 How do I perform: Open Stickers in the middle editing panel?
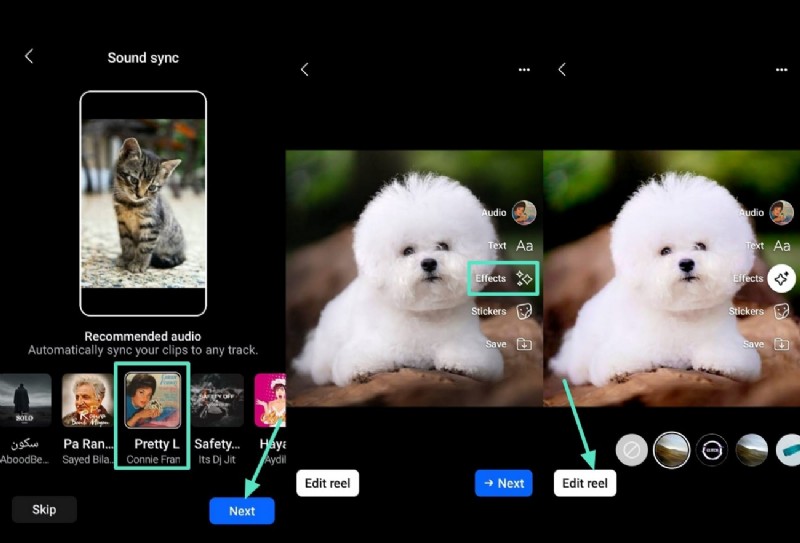click(x=523, y=311)
